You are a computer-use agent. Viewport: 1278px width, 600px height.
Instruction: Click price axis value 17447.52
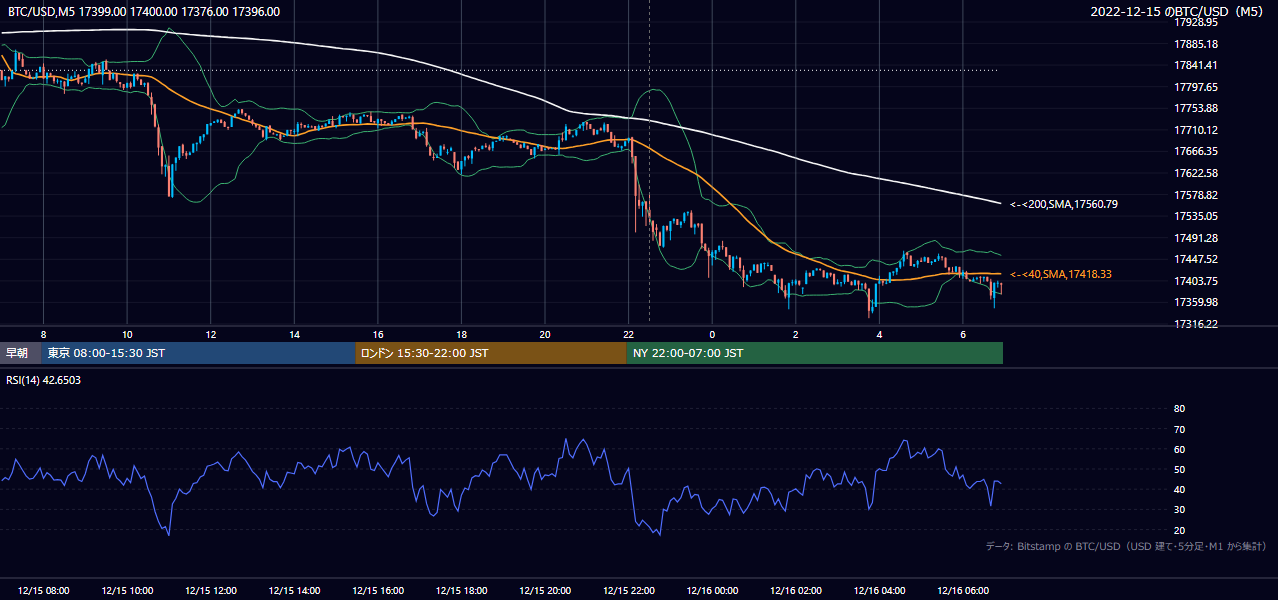pyautogui.click(x=1195, y=259)
